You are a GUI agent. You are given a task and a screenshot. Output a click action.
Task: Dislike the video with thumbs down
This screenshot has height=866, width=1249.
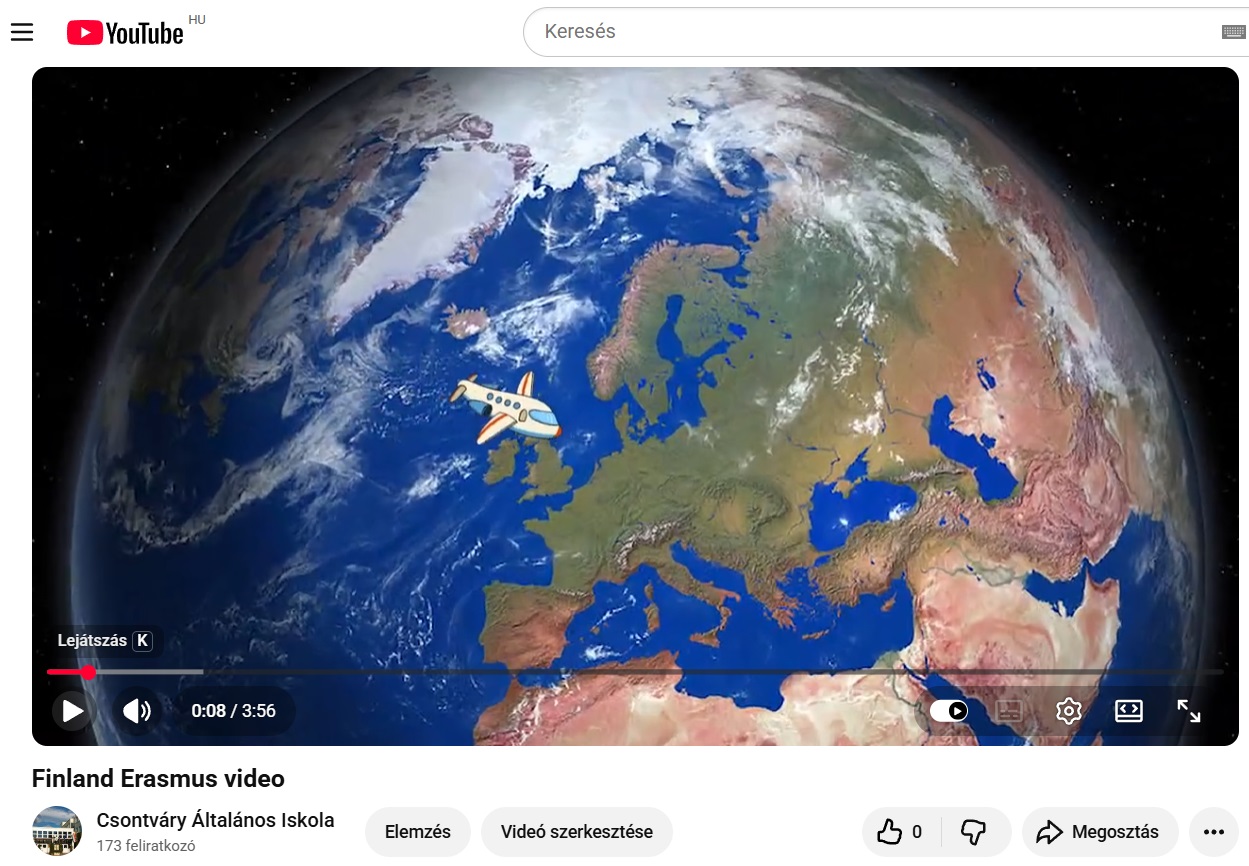pos(974,832)
